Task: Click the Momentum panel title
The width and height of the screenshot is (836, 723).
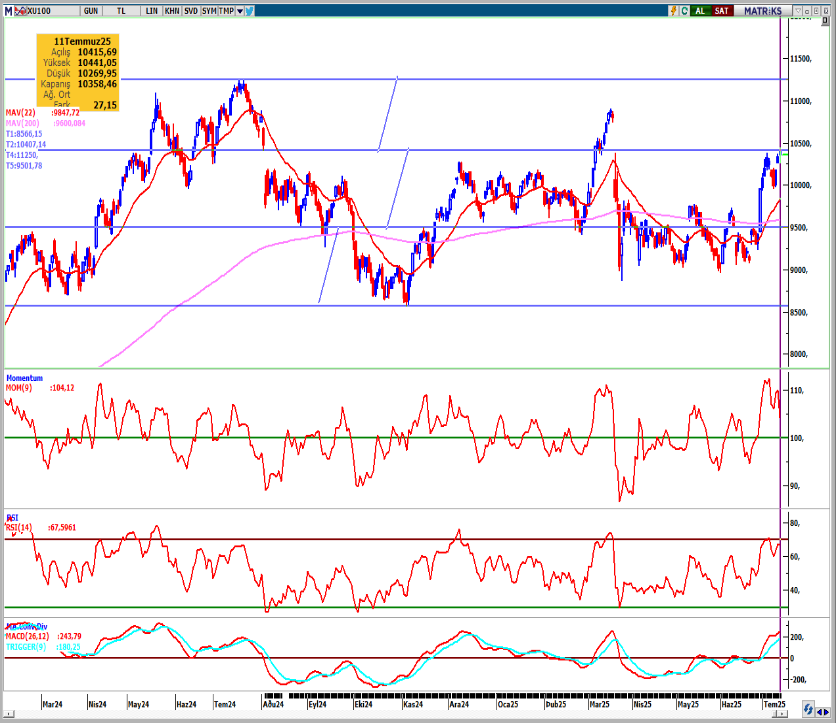Action: click(25, 378)
